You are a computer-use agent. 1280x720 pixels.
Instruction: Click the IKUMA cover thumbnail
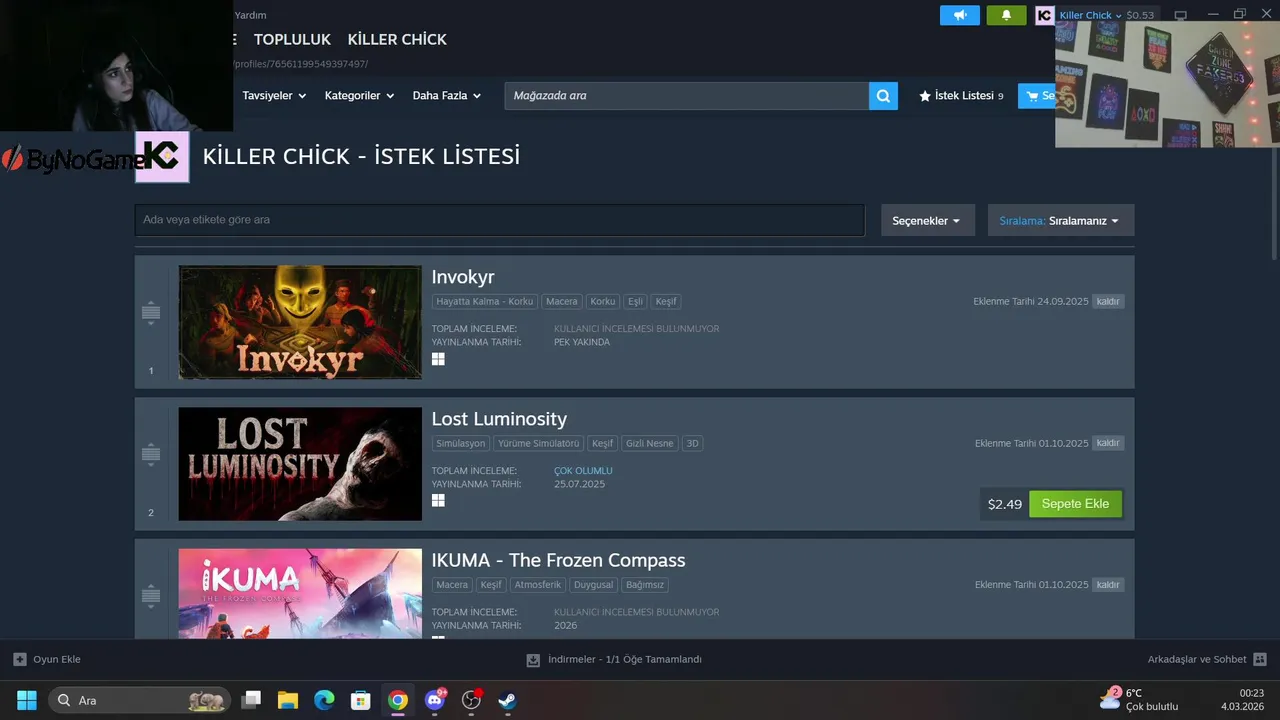point(300,593)
